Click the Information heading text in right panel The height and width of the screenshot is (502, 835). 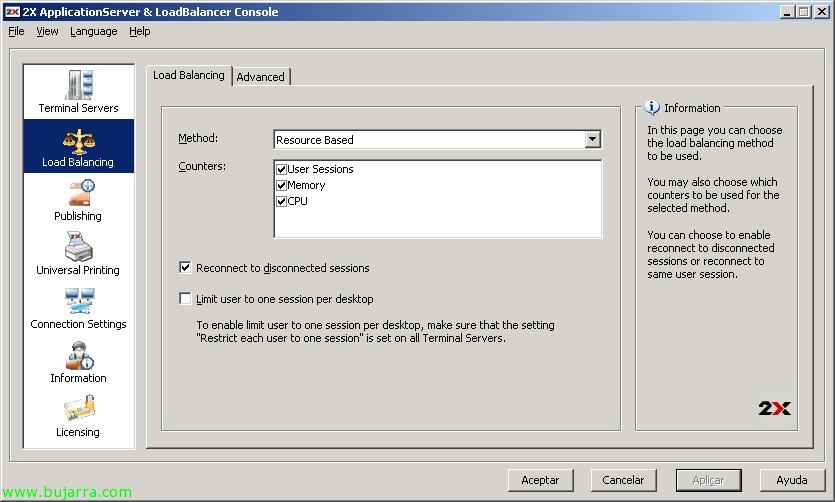pos(692,108)
